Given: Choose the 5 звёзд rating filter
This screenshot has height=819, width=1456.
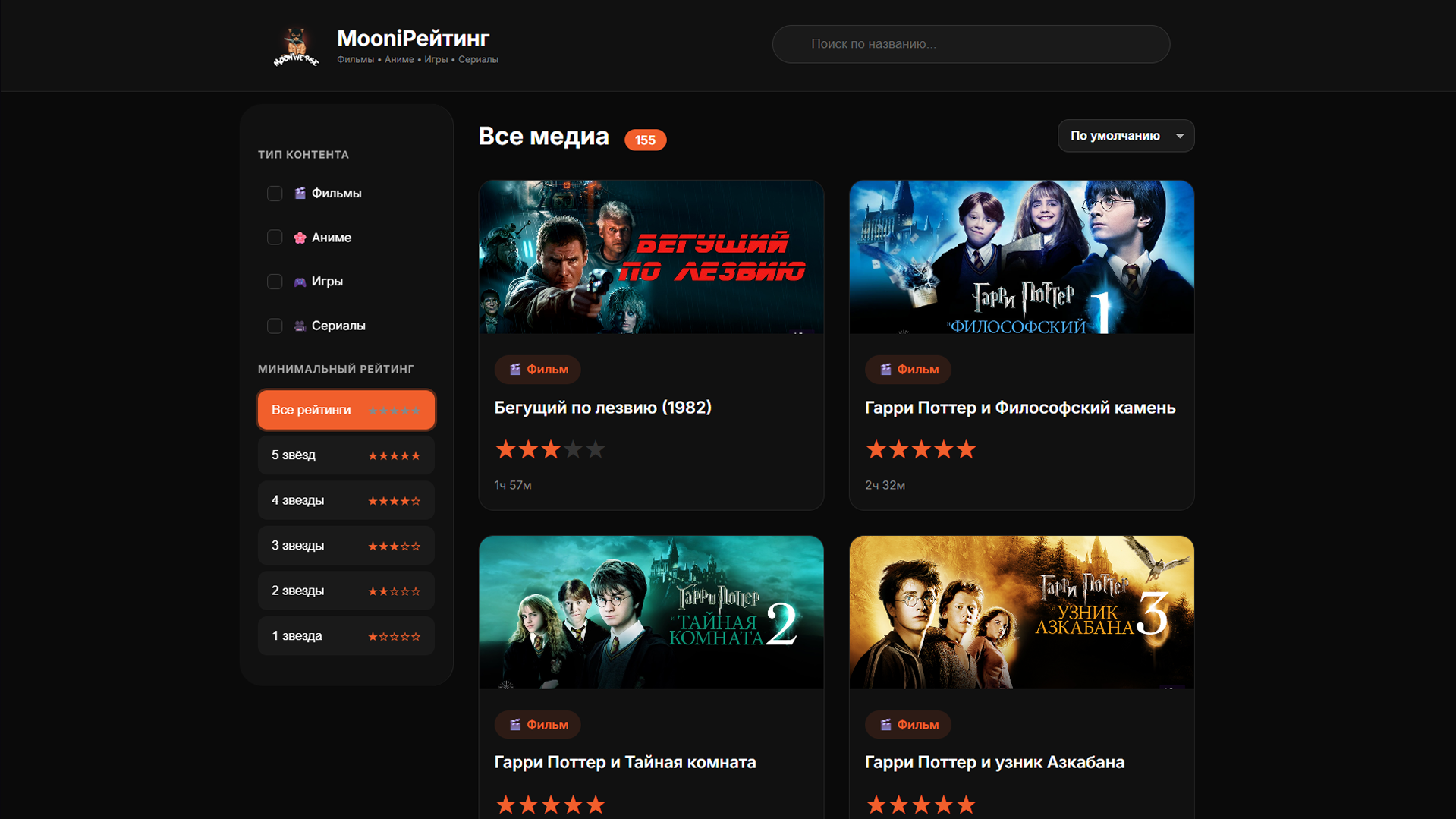Looking at the screenshot, I should (346, 455).
